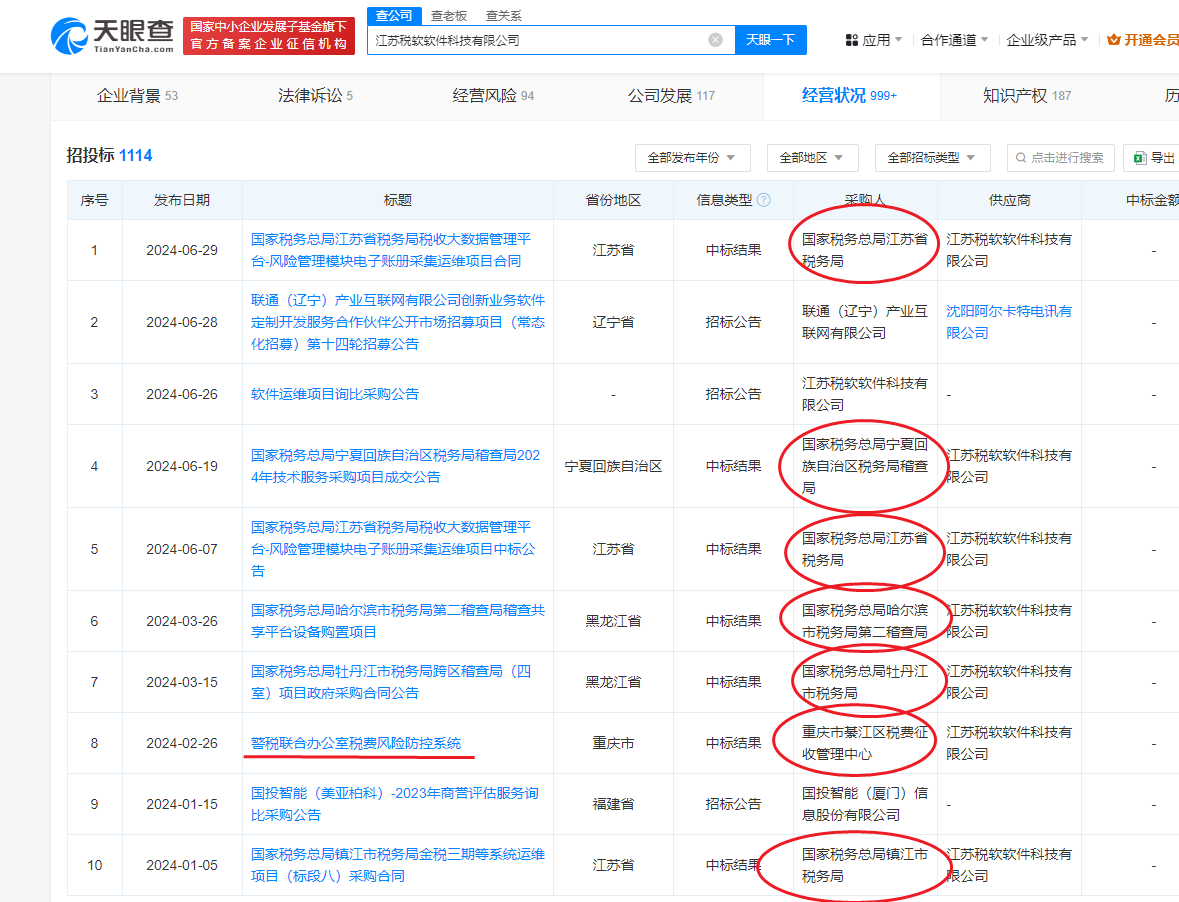Expand the 合作通道 menu
1179x902 pixels.
(954, 40)
